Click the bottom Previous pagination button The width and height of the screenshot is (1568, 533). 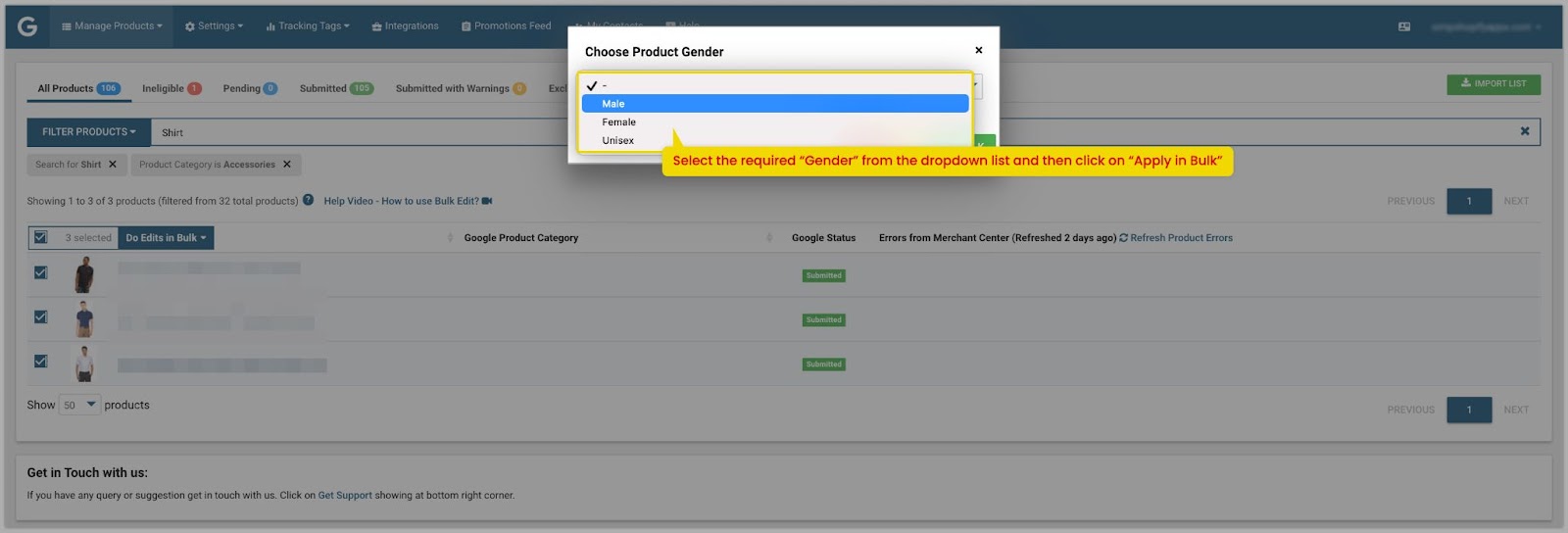pos(1410,410)
